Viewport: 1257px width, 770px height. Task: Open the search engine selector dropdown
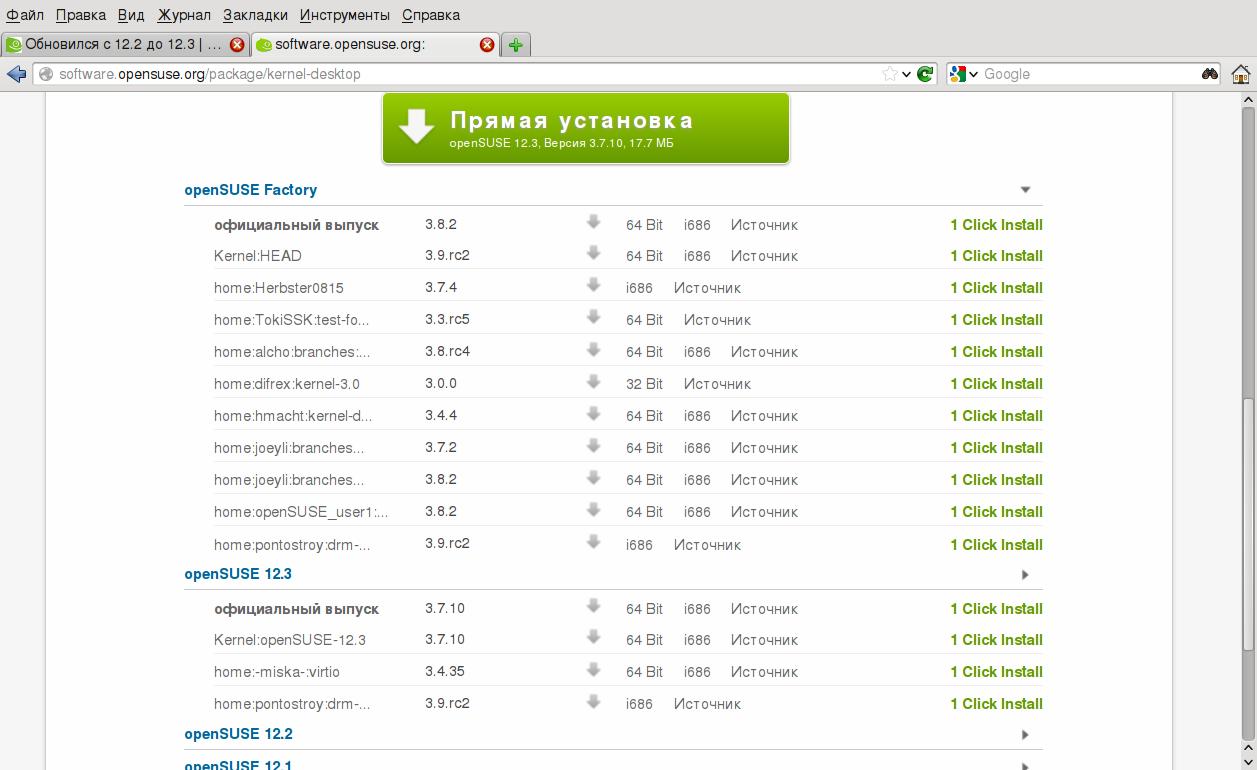[964, 74]
